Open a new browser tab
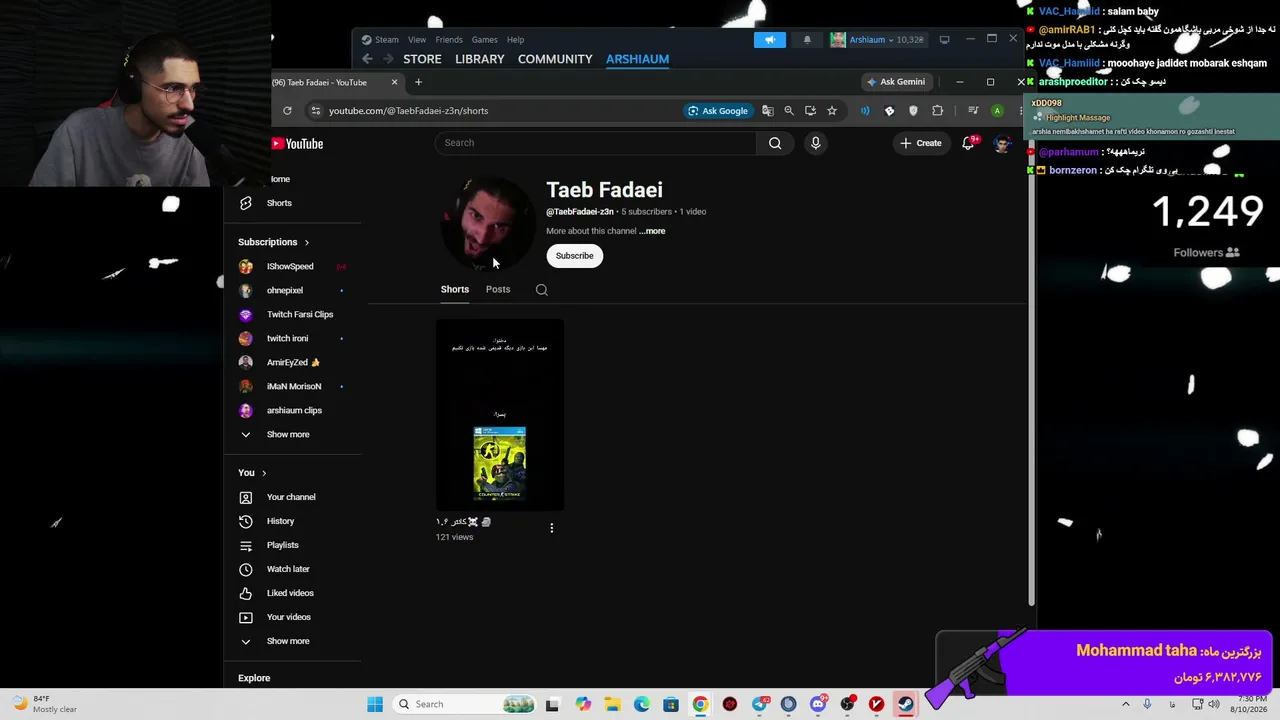Screen dimensions: 1280x720 418,82
